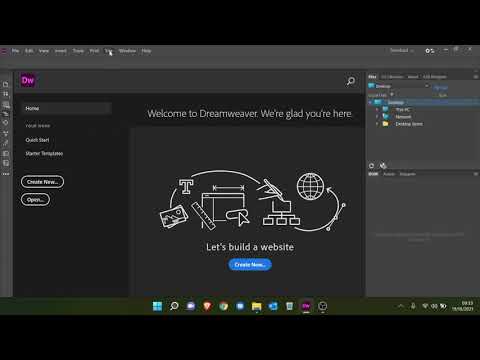Open the Window menu
The height and width of the screenshot is (360, 480).
127,51
